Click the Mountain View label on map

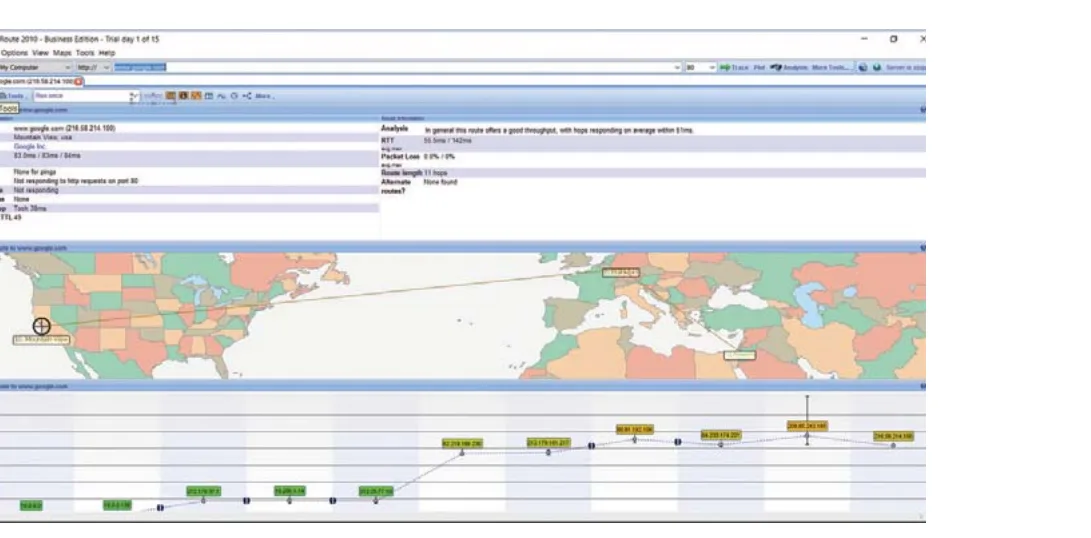tap(42, 340)
